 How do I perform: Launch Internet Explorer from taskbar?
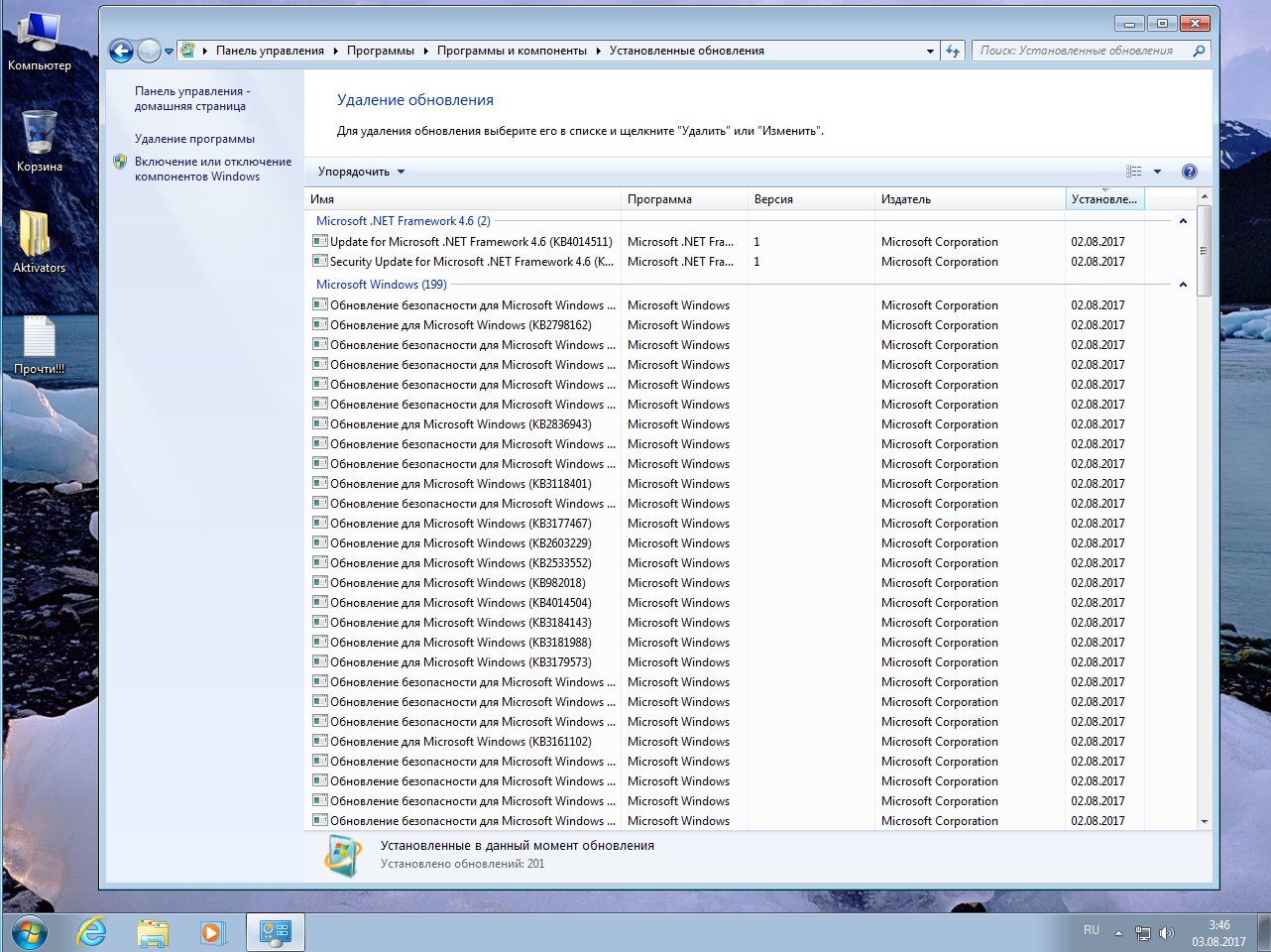tap(92, 933)
